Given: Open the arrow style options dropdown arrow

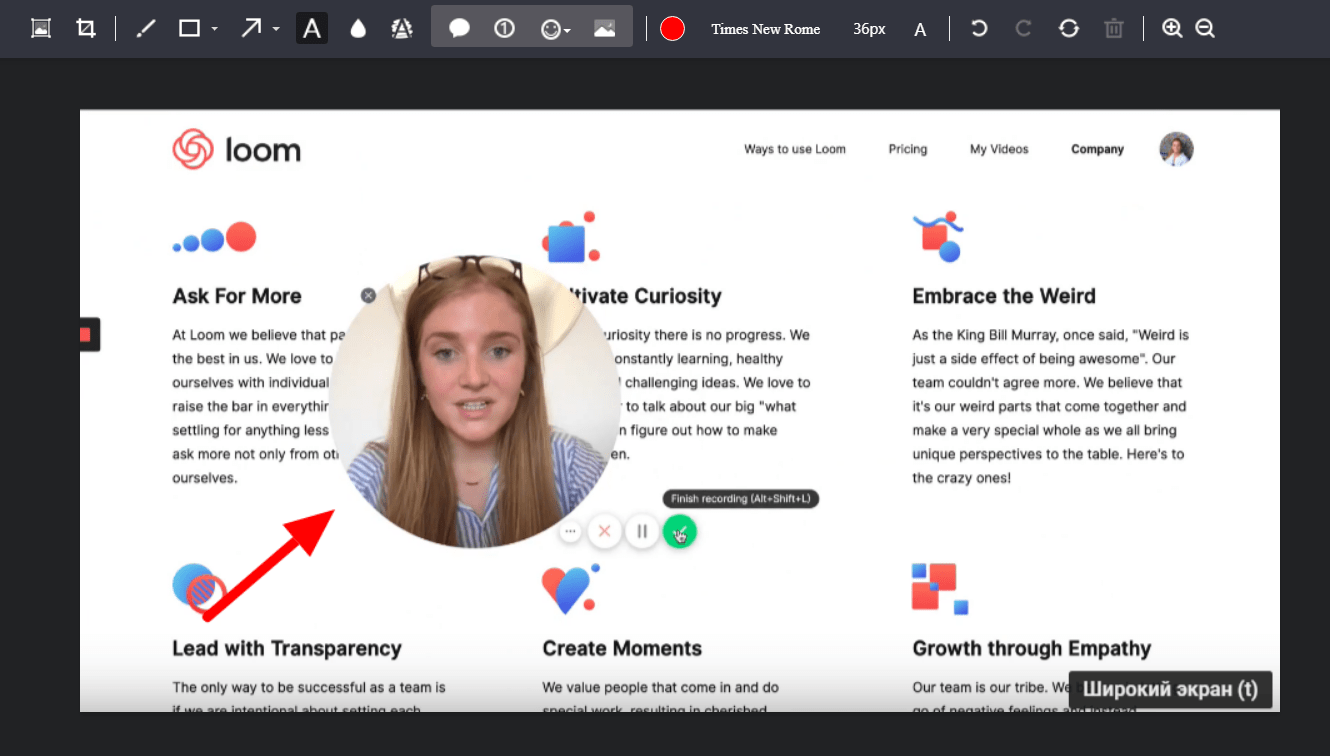Looking at the screenshot, I should click(276, 29).
